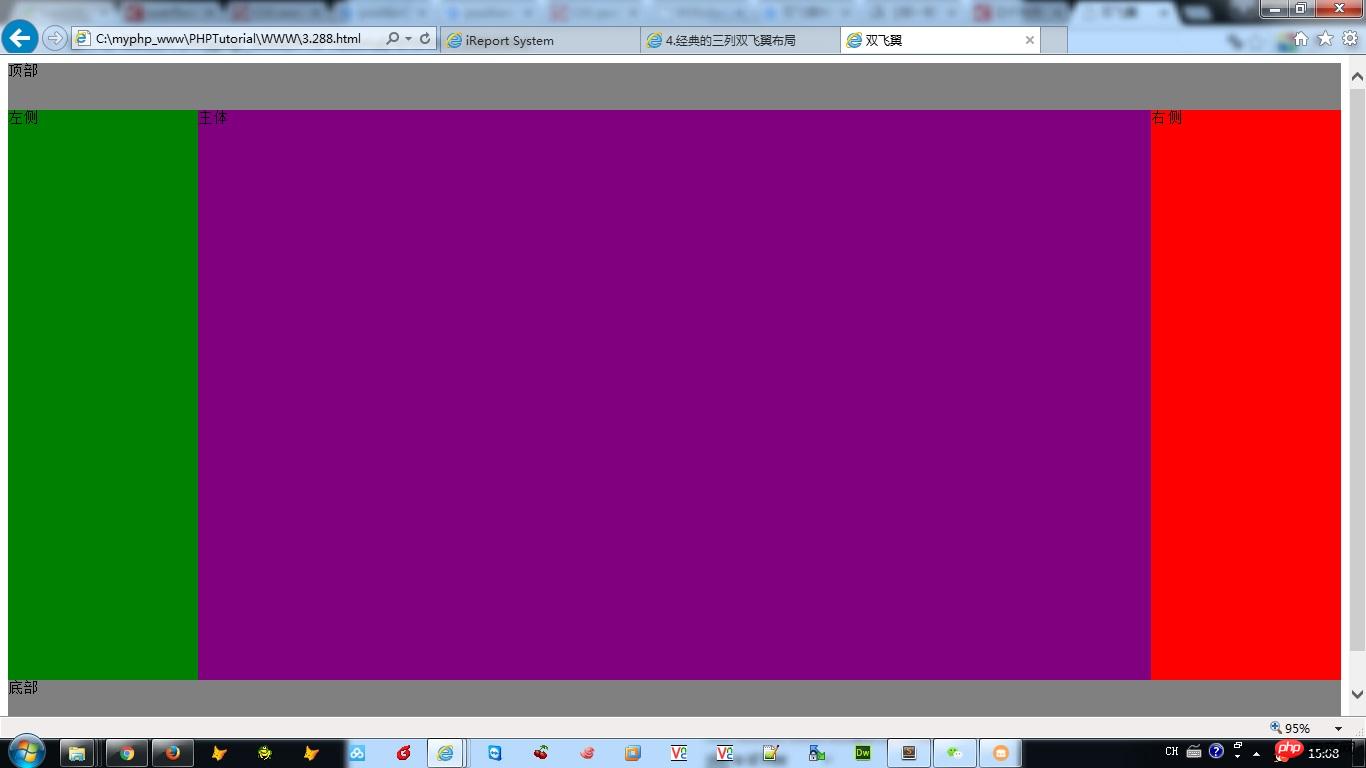Open Favorites with the star icon
Viewport: 1366px width, 768px height.
(x=1325, y=39)
